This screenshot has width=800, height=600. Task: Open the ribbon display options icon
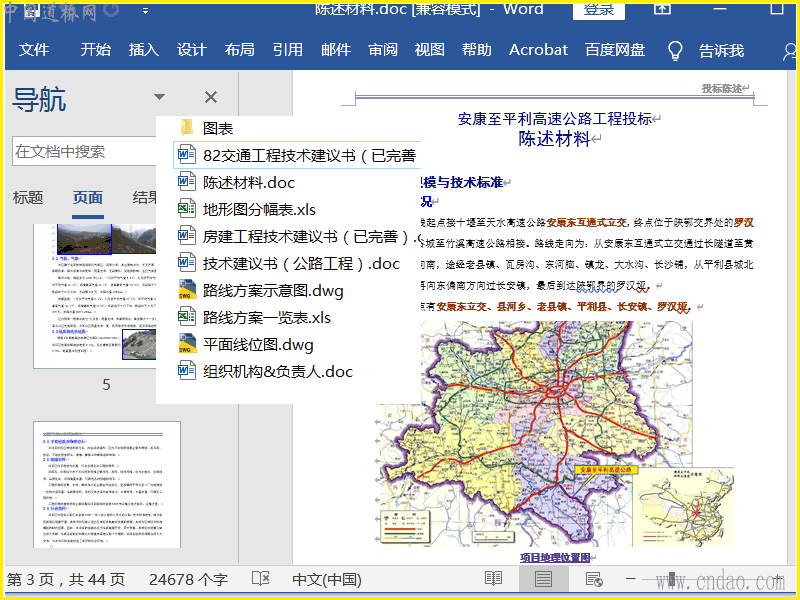pos(662,9)
